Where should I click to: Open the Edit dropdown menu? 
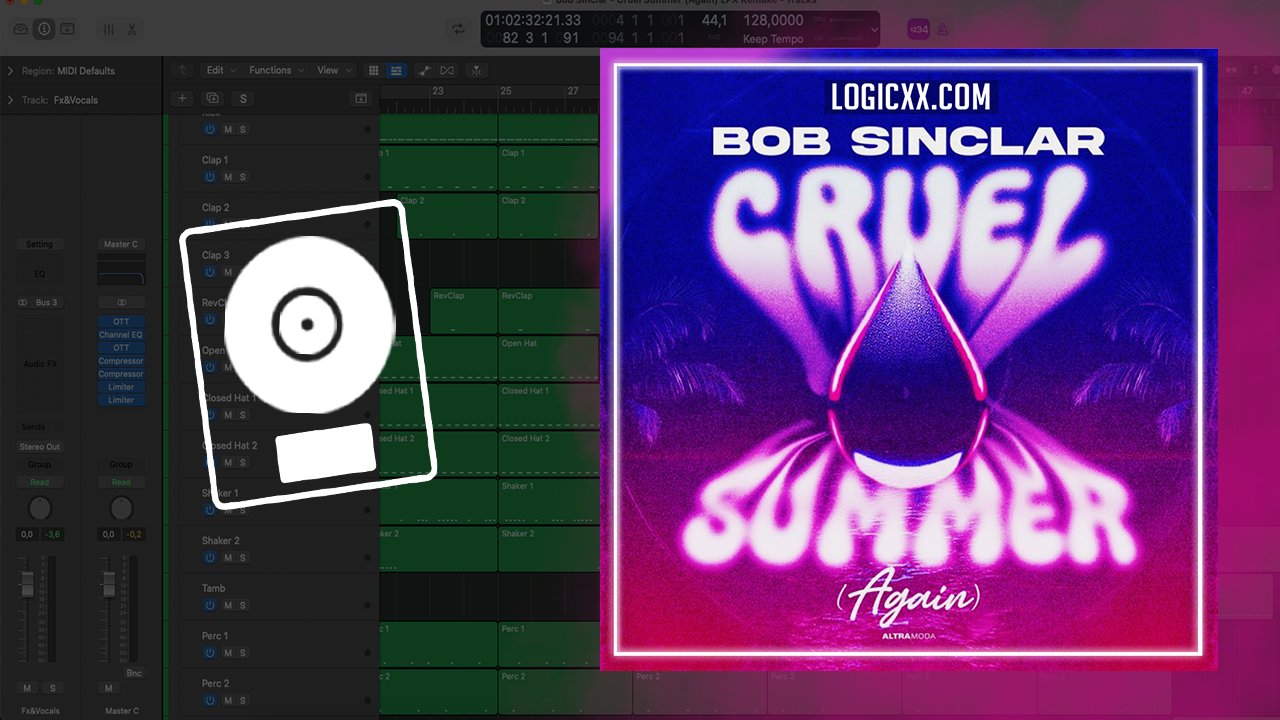(x=221, y=70)
